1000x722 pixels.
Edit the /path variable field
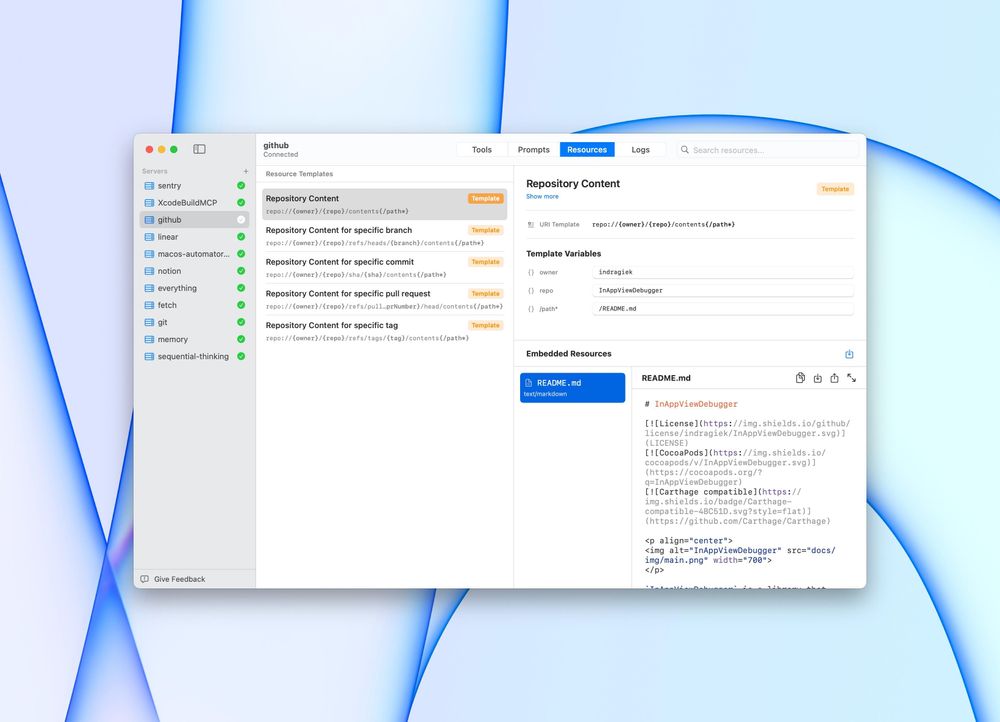723,309
